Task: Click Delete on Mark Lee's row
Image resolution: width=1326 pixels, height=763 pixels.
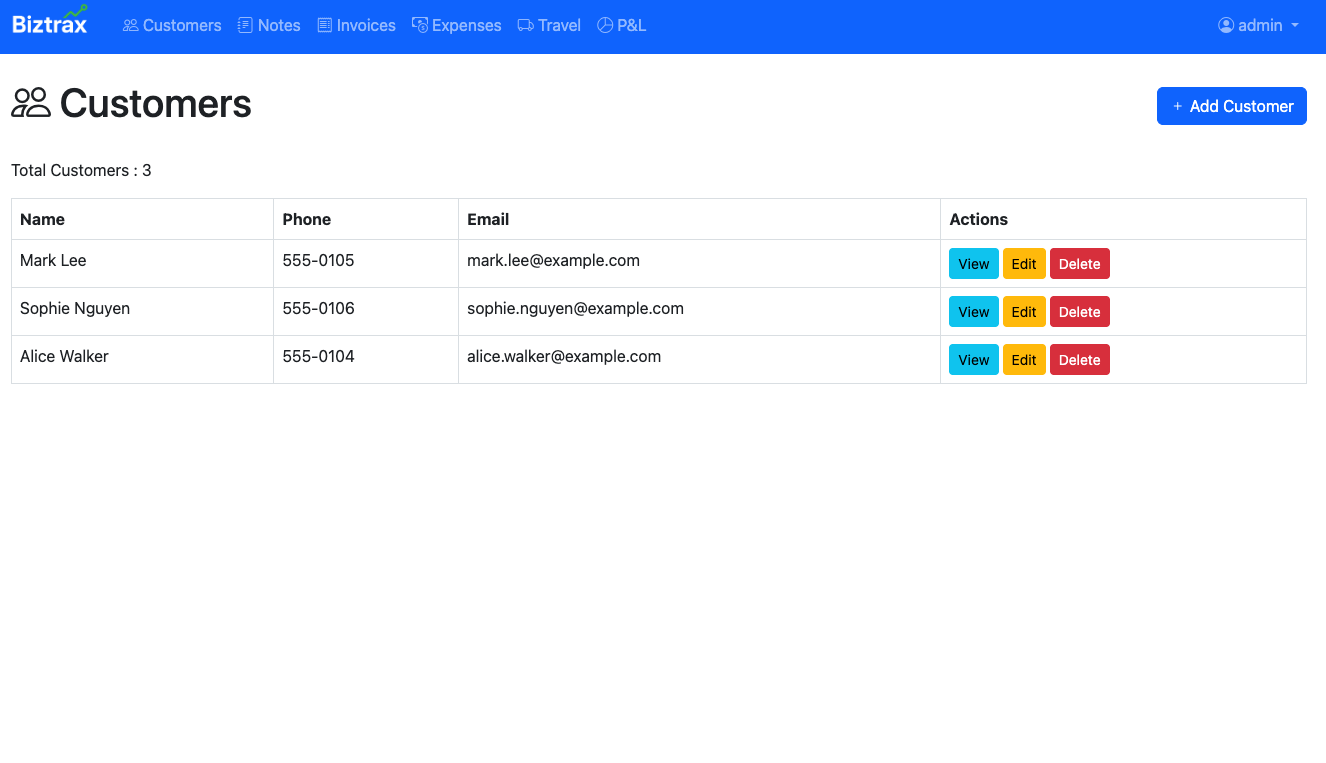Action: [x=1080, y=263]
